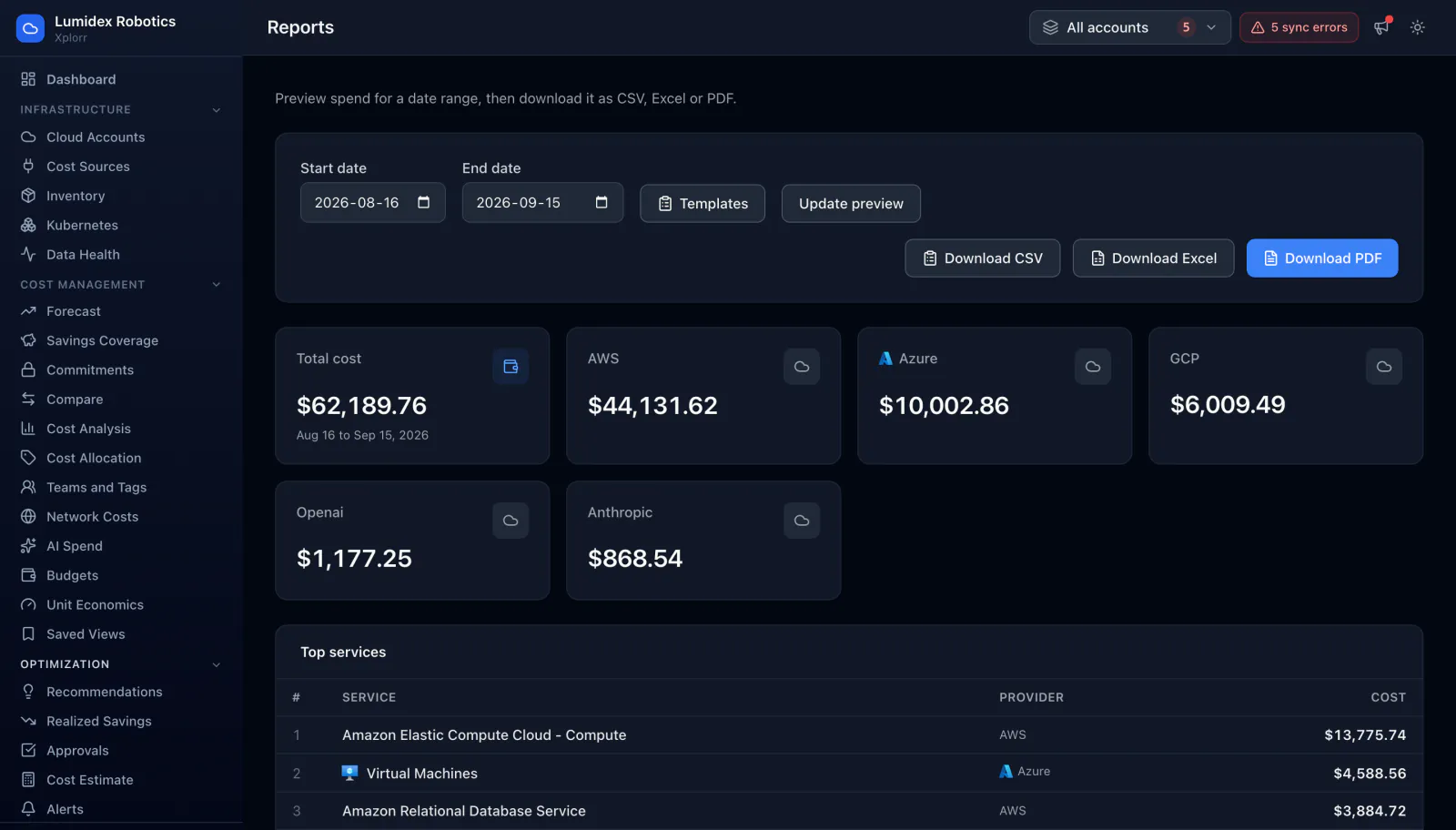This screenshot has width=1456, height=830.
Task: Download report as CSV
Action: (x=982, y=258)
